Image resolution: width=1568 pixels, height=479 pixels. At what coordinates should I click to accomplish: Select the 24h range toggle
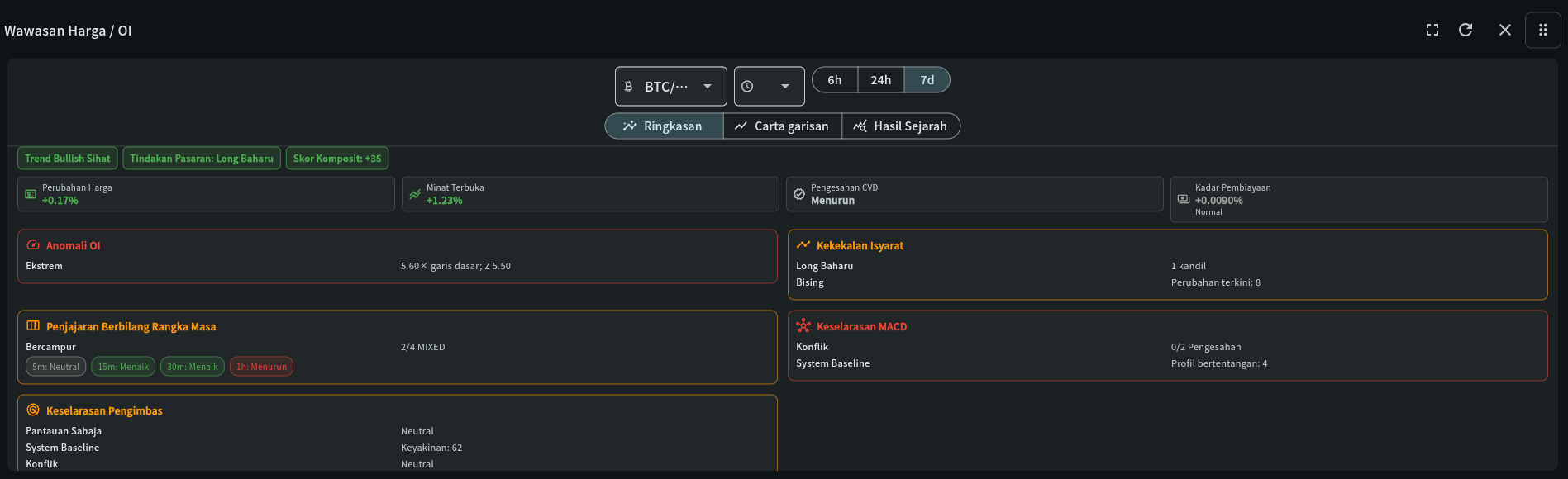881,80
